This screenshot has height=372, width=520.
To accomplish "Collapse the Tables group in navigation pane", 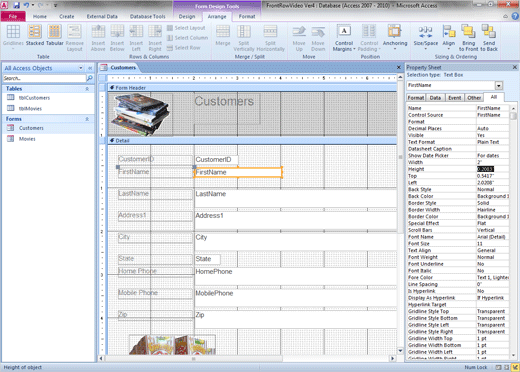I will point(87,89).
